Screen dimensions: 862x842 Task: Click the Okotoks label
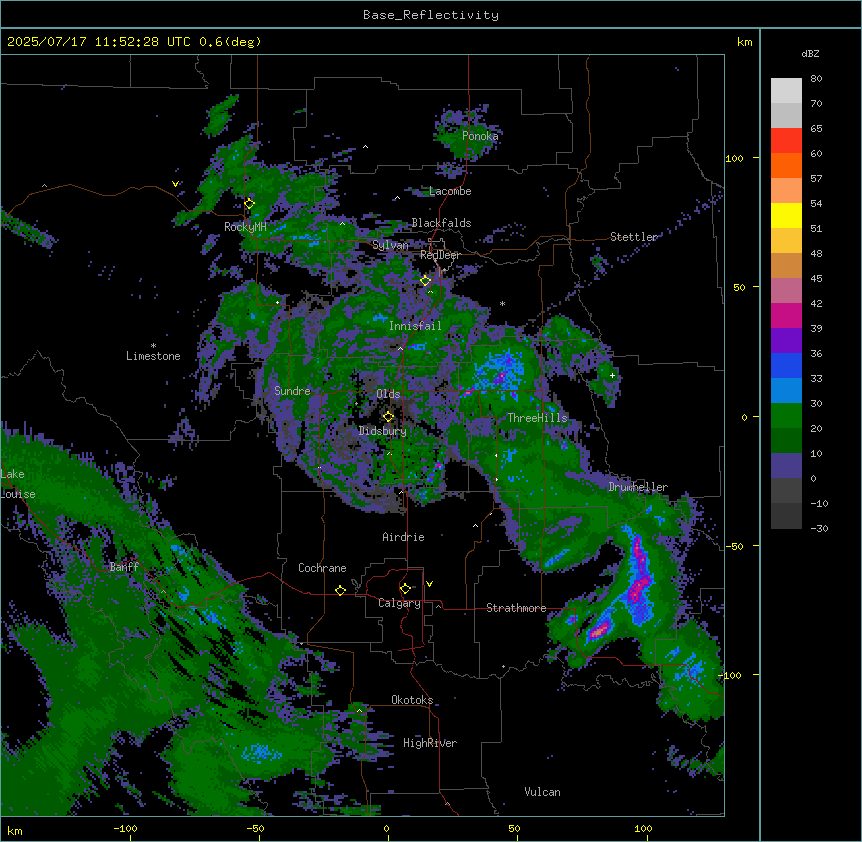pyautogui.click(x=412, y=700)
